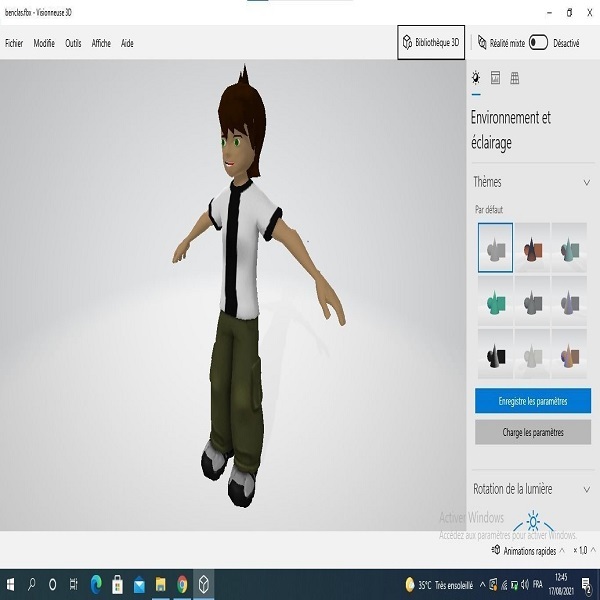Open File Explorer from taskbar
600x600 pixels.
point(161,584)
